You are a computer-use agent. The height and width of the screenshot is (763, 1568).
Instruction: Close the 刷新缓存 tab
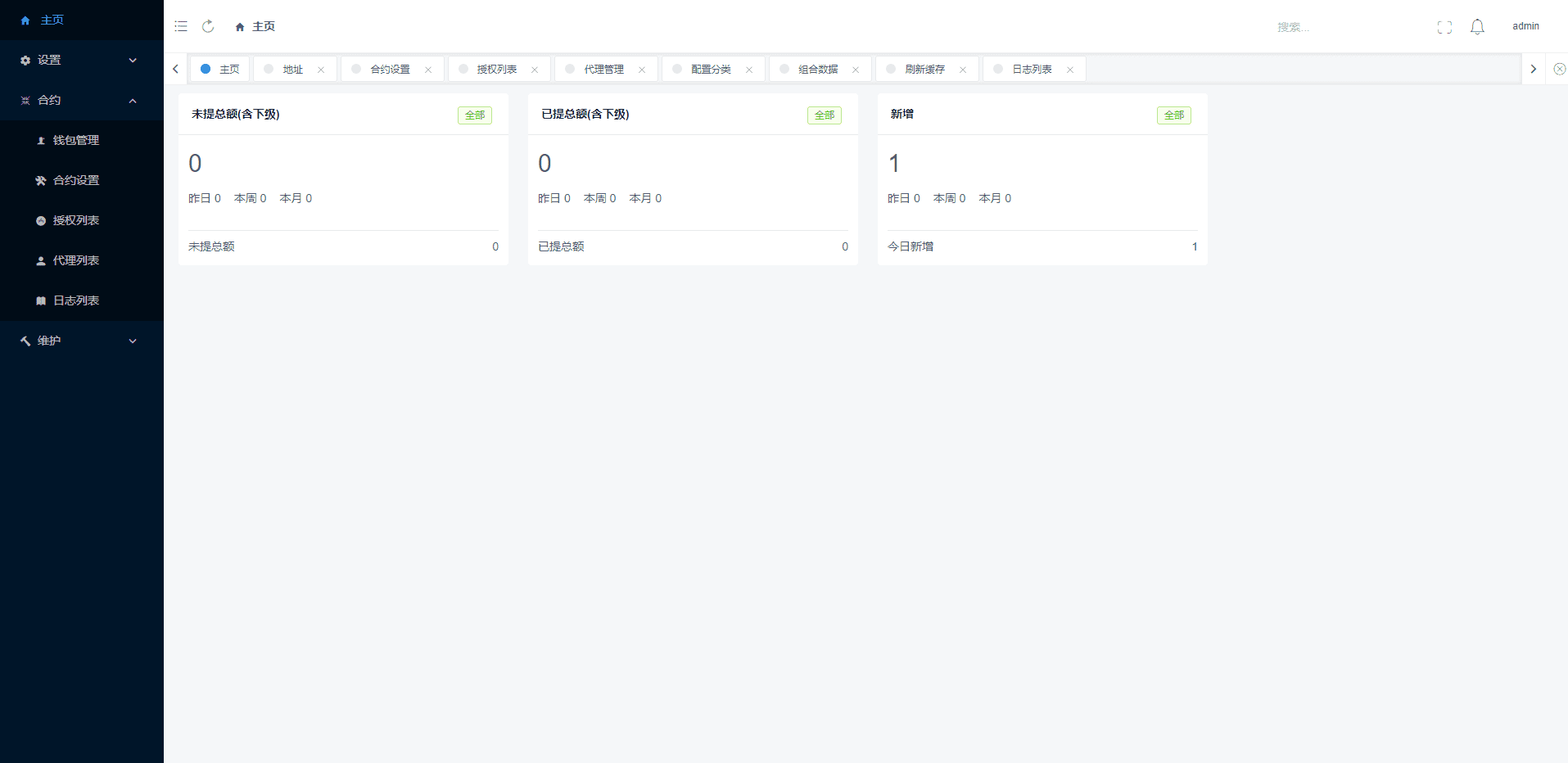pyautogui.click(x=963, y=70)
